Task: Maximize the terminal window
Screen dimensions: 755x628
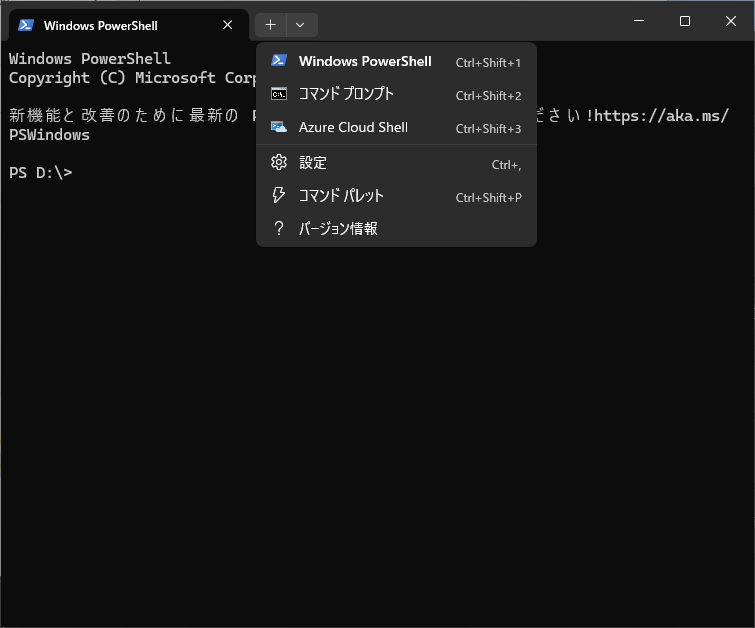Action: (x=685, y=21)
